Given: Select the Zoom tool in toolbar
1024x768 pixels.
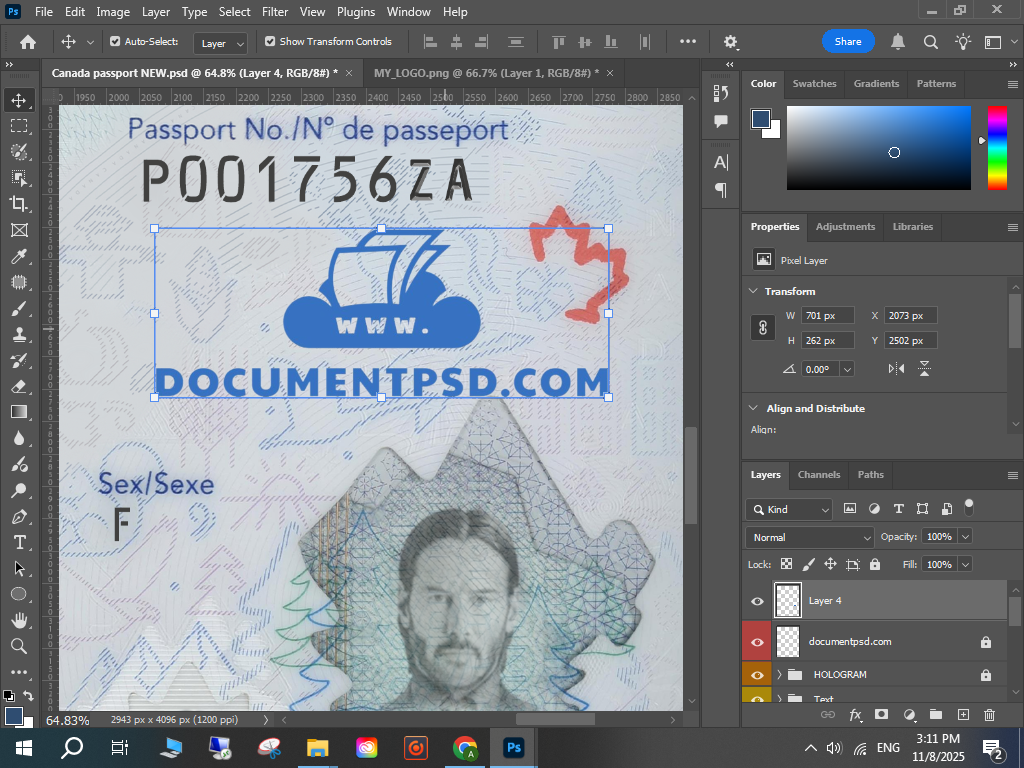Looking at the screenshot, I should click(x=18, y=646).
